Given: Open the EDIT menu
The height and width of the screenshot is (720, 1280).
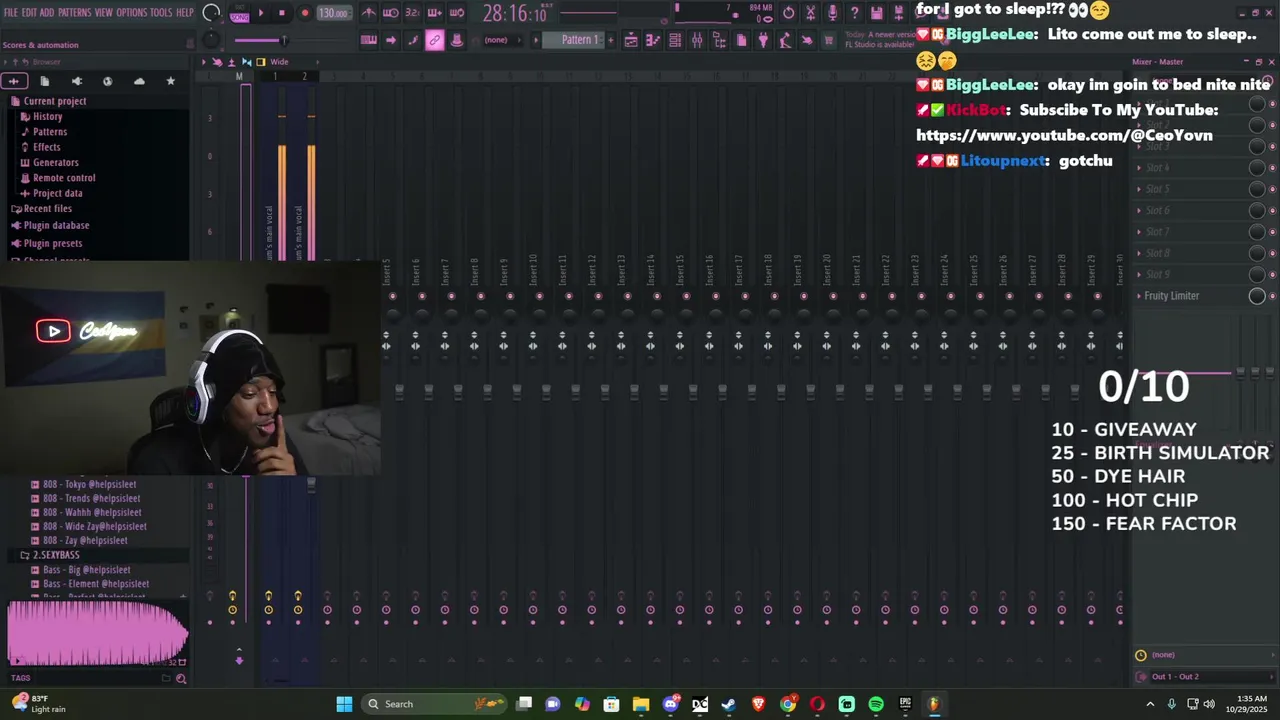Looking at the screenshot, I should point(29,12).
